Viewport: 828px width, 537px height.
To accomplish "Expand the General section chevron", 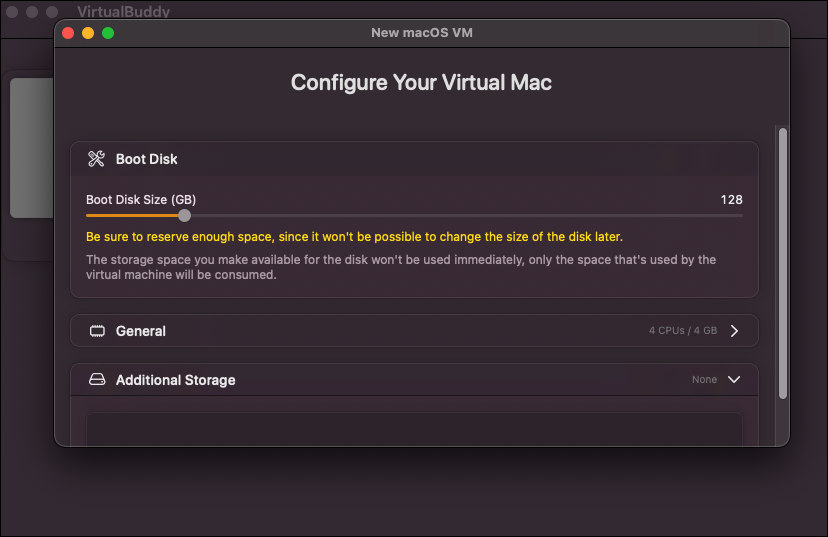I will point(734,331).
